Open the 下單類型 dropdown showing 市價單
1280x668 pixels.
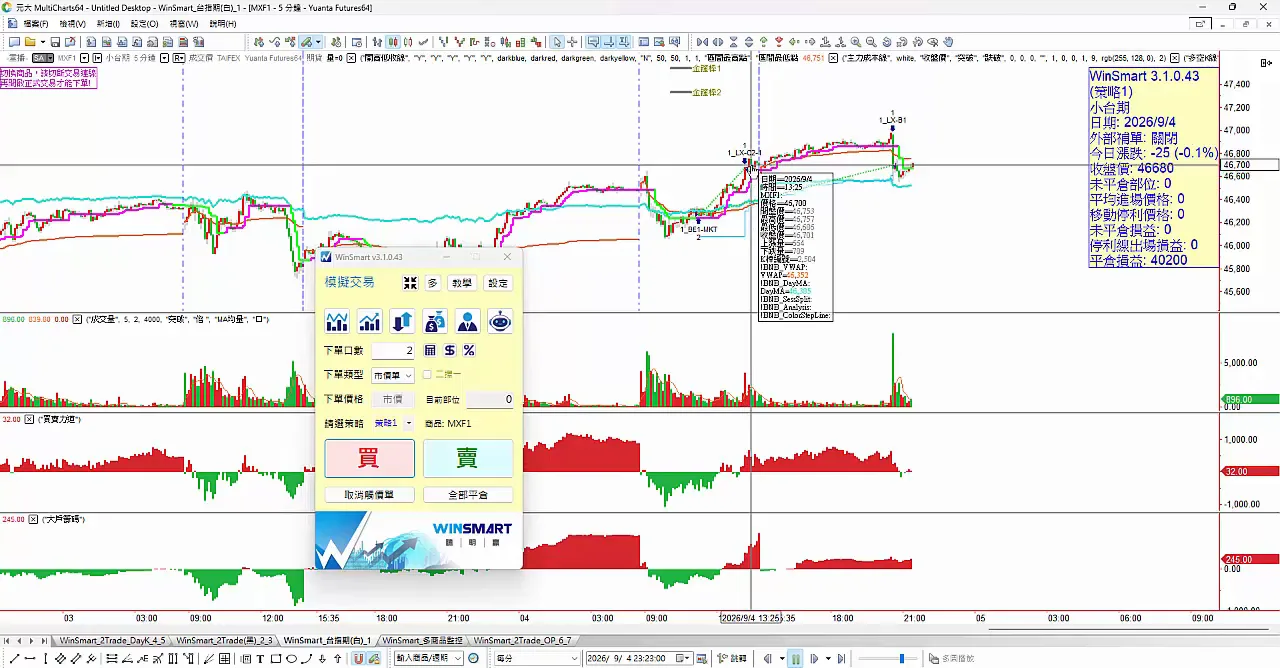click(x=392, y=375)
